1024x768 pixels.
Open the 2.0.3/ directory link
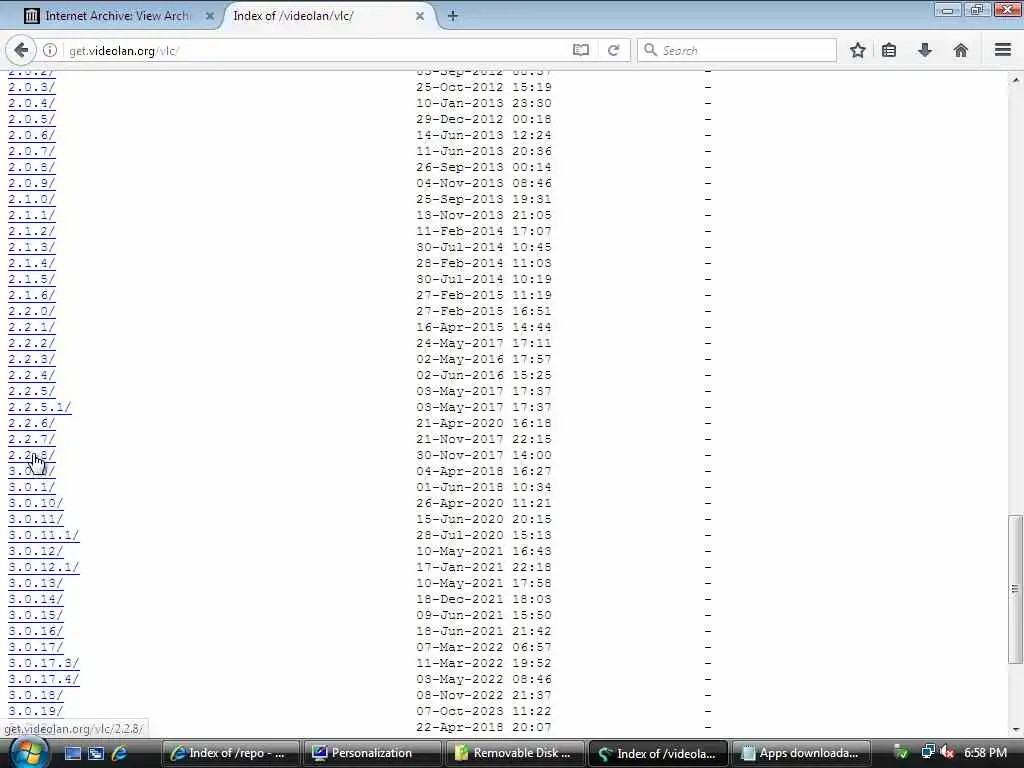[x=31, y=87]
